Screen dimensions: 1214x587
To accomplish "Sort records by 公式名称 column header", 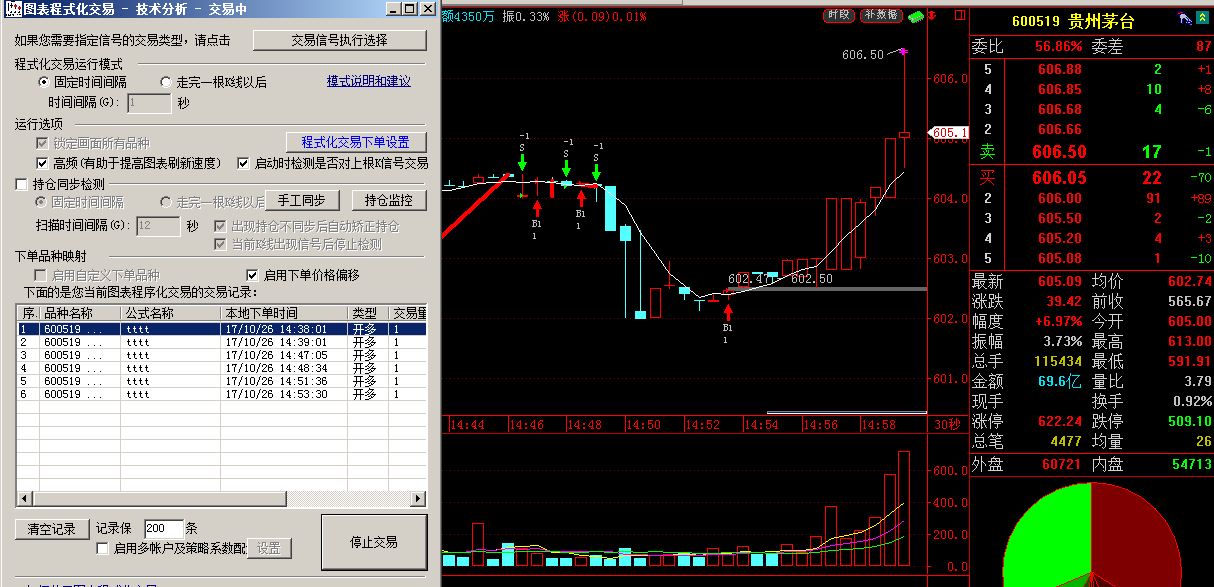I will pos(171,313).
